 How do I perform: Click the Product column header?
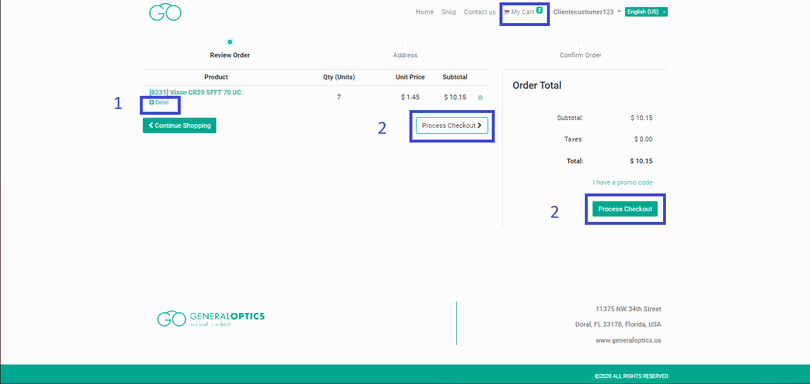tap(216, 77)
